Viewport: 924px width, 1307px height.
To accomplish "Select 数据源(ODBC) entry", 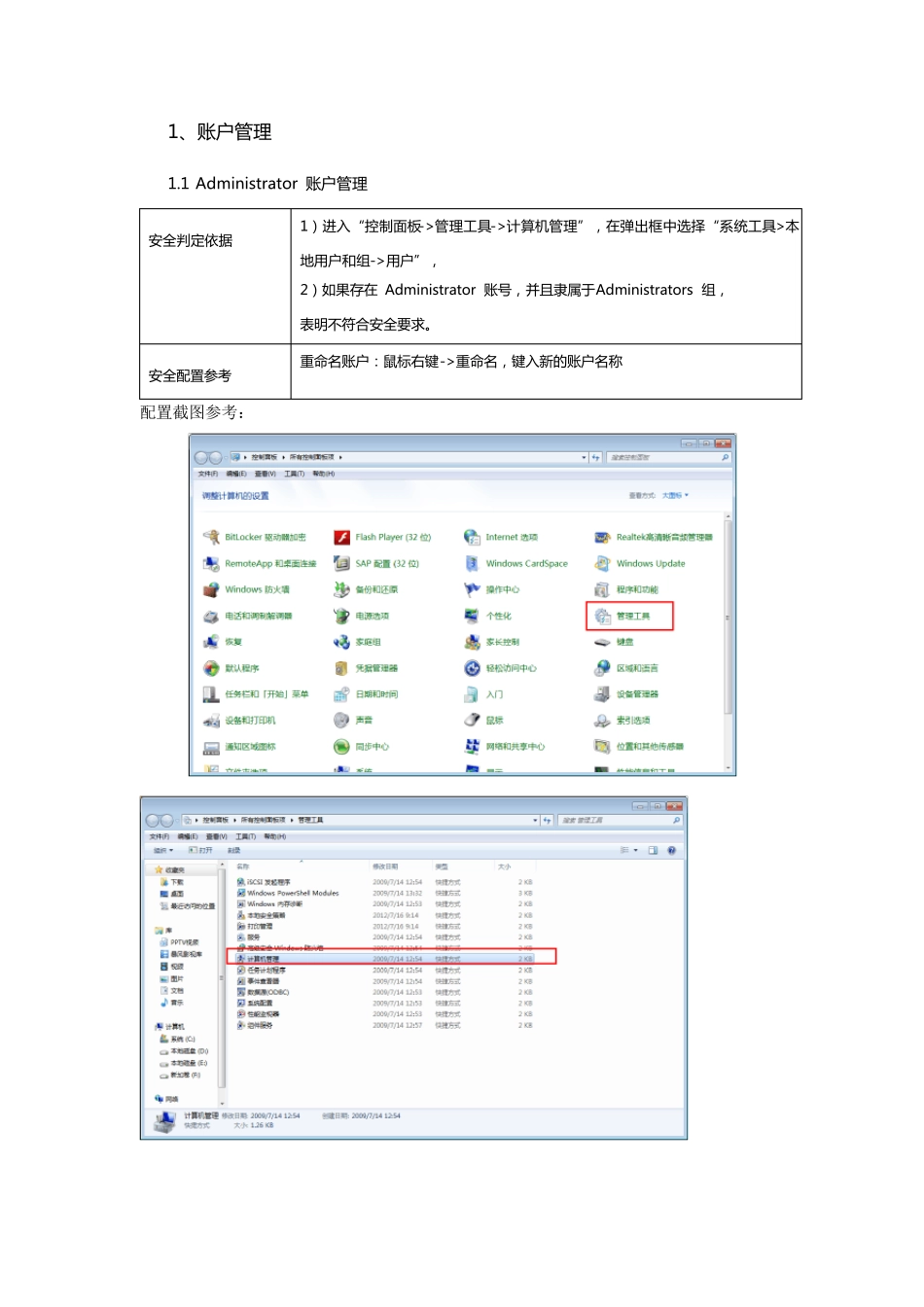I will (263, 992).
